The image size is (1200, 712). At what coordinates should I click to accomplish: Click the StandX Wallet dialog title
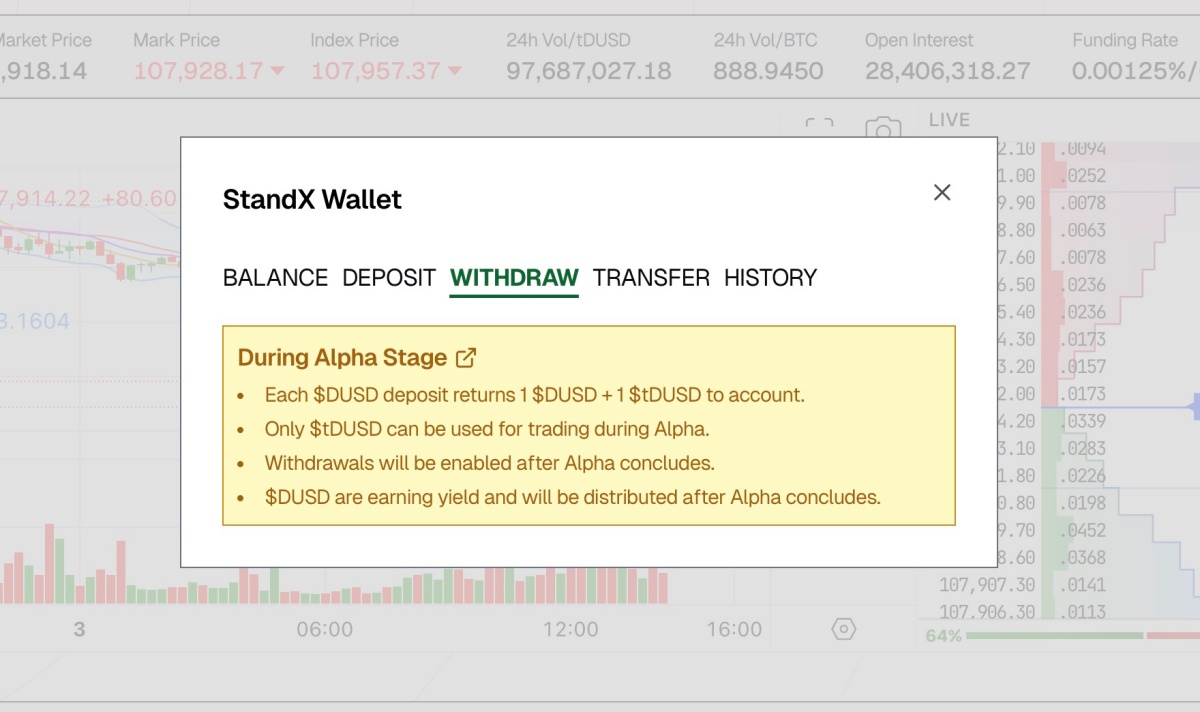[311, 199]
